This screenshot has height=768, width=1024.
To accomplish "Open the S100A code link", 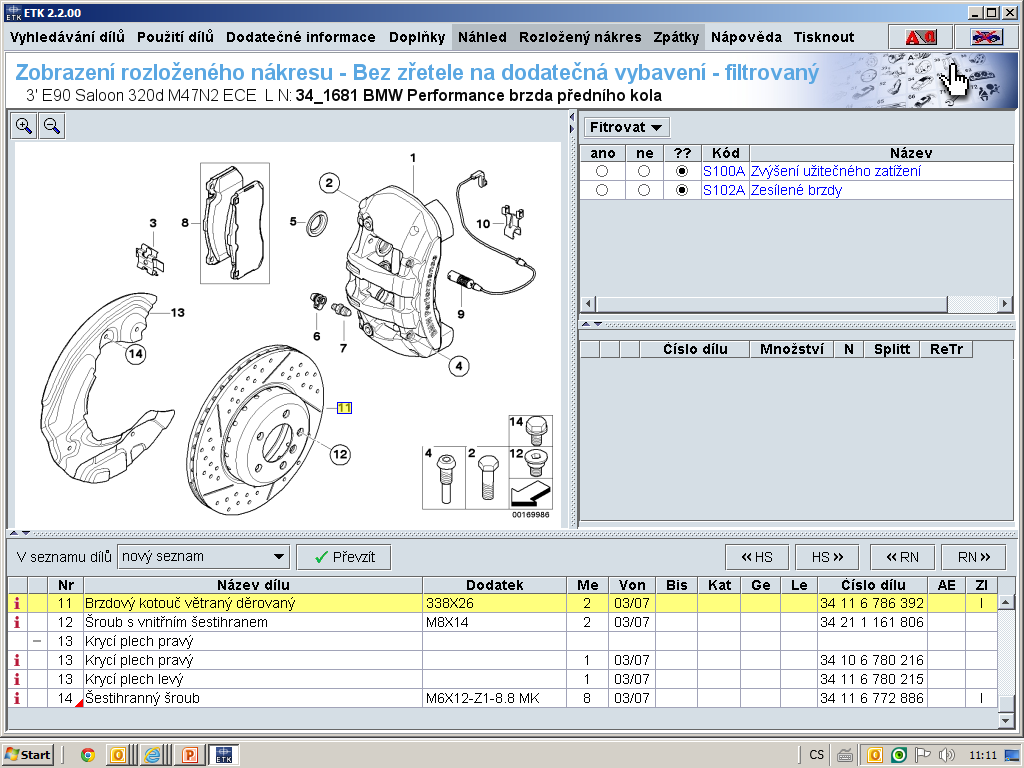I will pyautogui.click(x=724, y=171).
